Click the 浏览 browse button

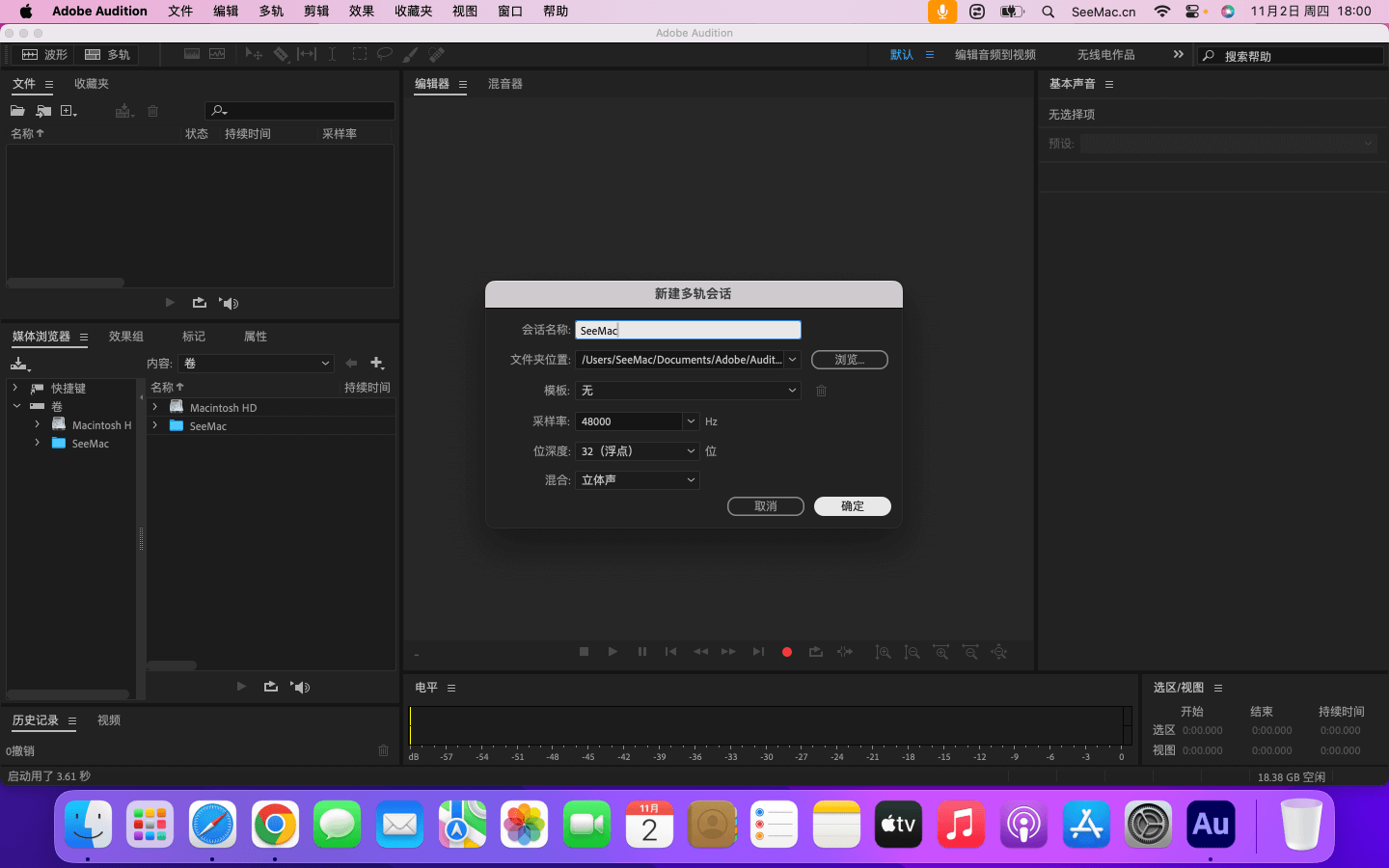[x=849, y=360]
